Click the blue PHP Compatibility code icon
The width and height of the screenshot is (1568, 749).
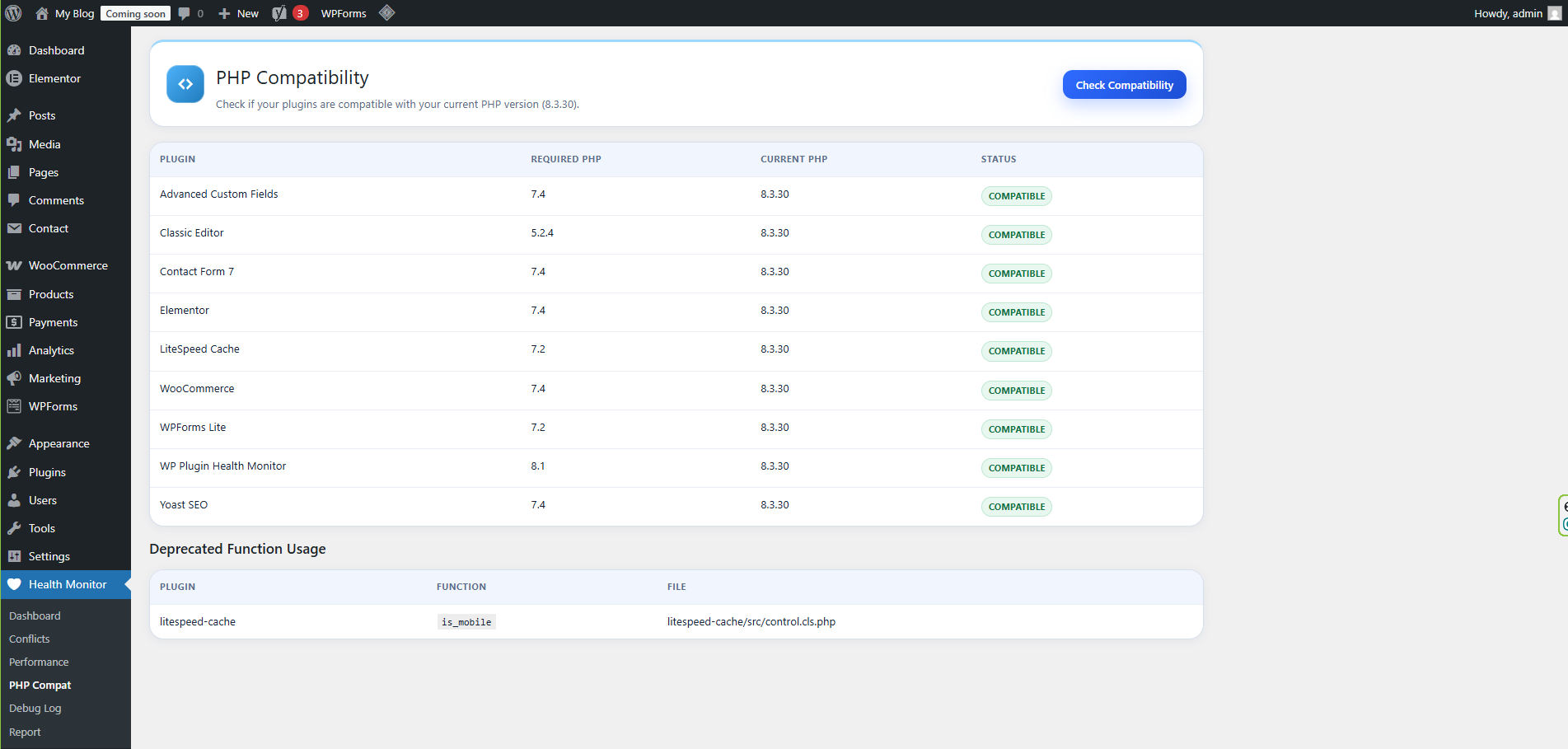pyautogui.click(x=185, y=84)
